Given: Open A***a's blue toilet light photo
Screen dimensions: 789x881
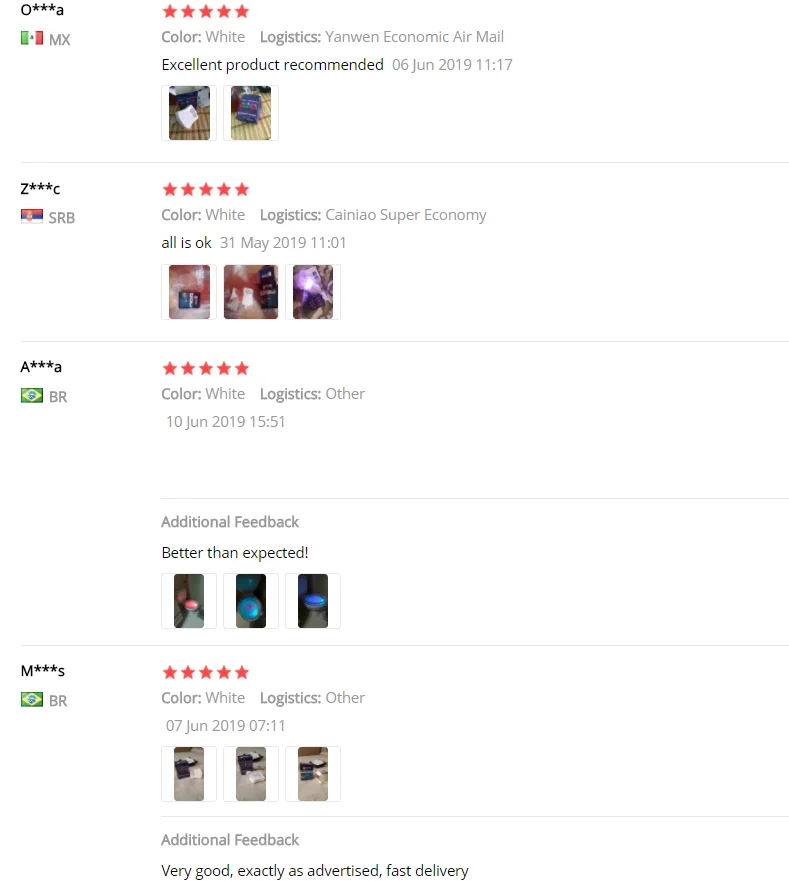Looking at the screenshot, I should pyautogui.click(x=312, y=601).
